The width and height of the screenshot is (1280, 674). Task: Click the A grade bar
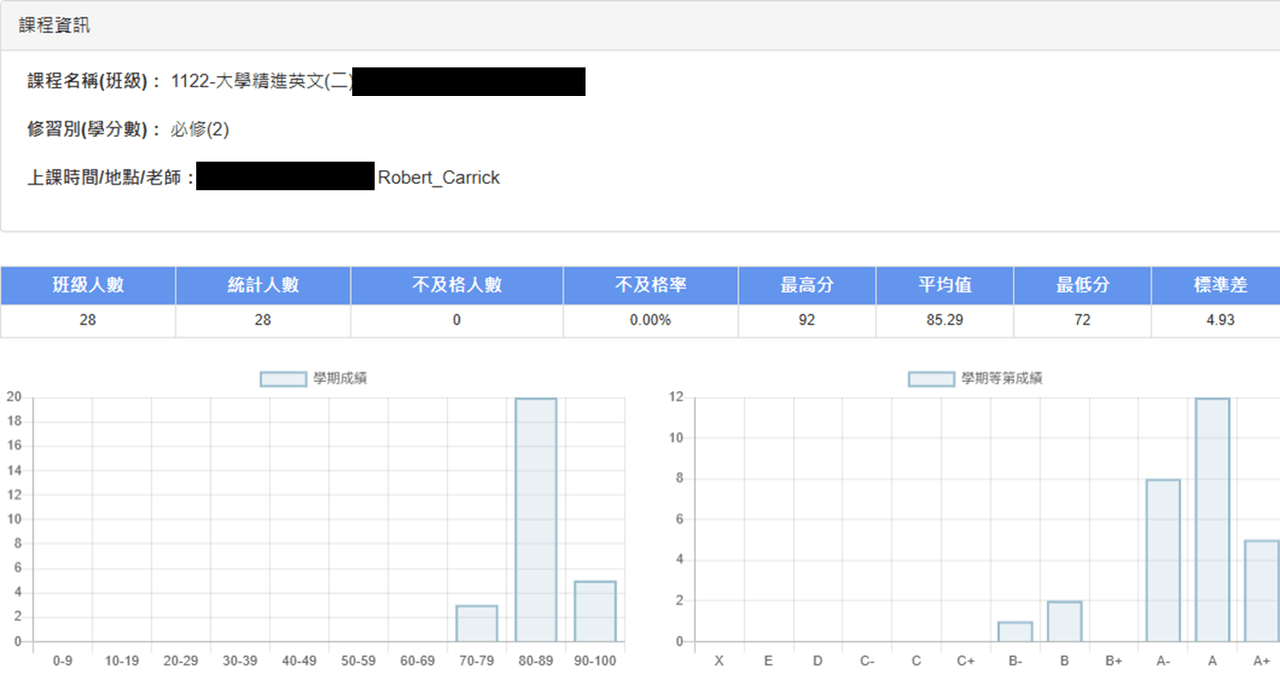[1212, 520]
